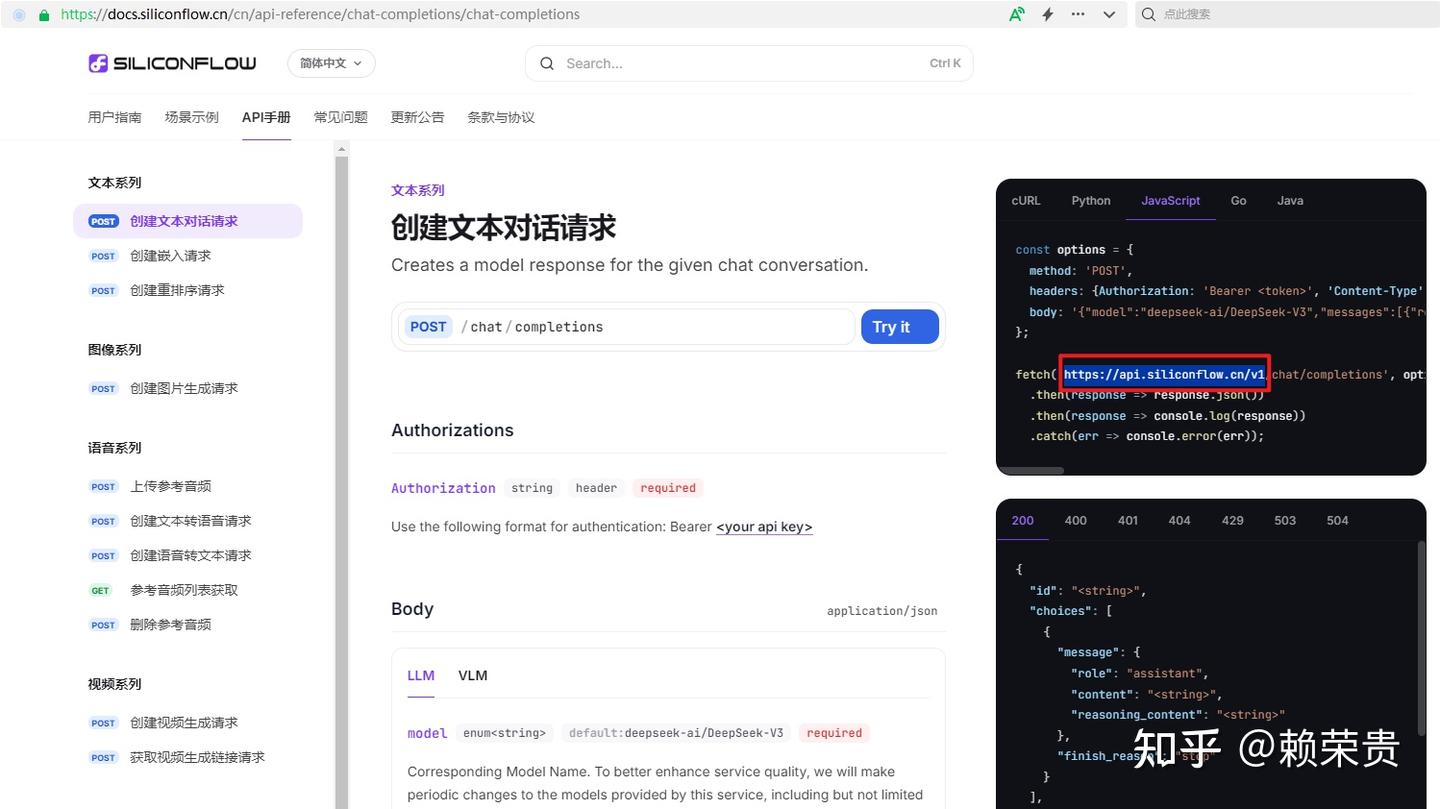Screen dimensions: 1440x809
Task: Open the your api key link
Action: (764, 527)
